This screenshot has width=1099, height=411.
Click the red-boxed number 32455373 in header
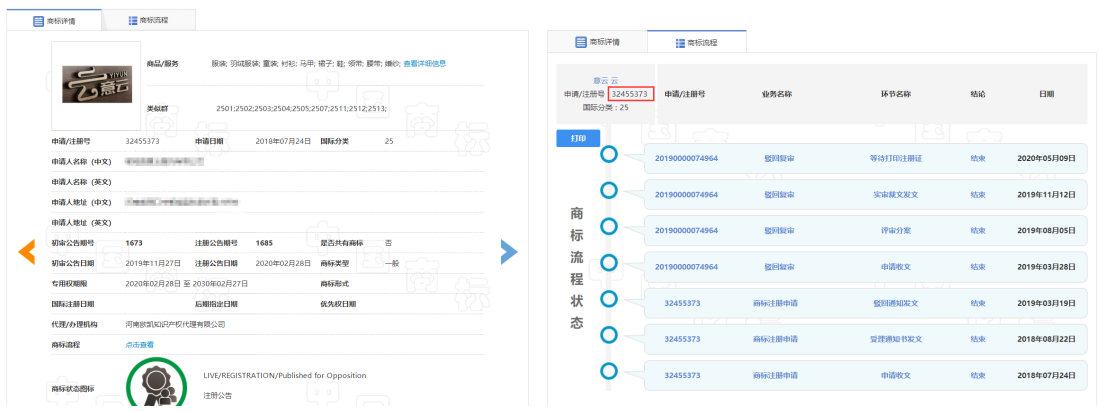click(x=631, y=94)
